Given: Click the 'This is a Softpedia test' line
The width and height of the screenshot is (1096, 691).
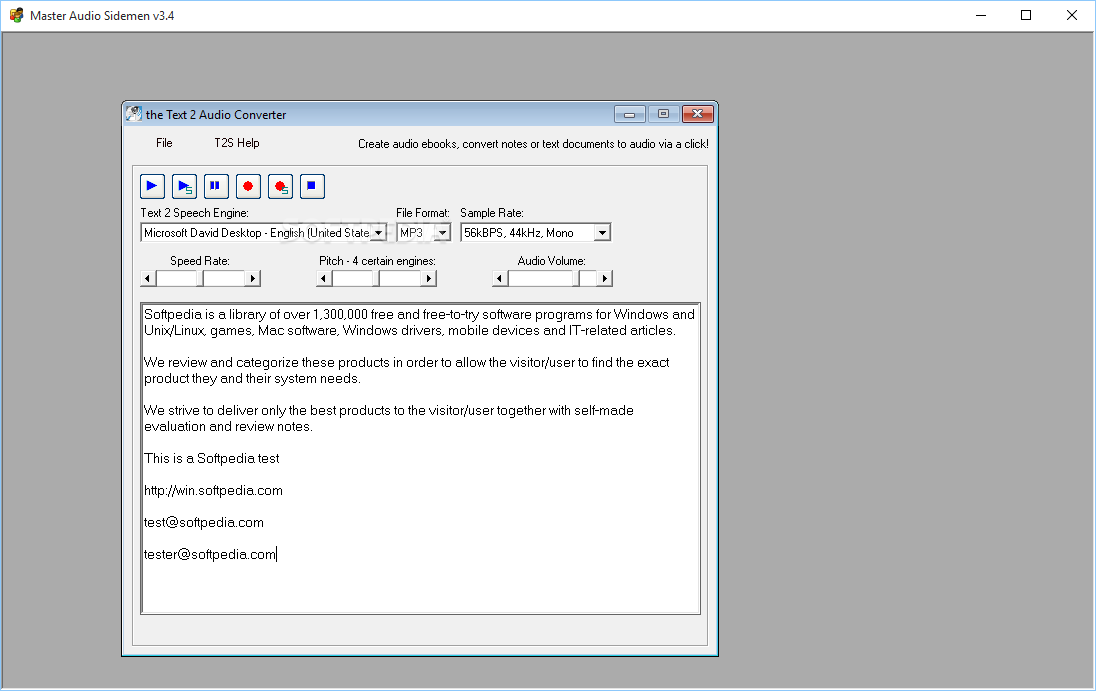Looking at the screenshot, I should (212, 458).
